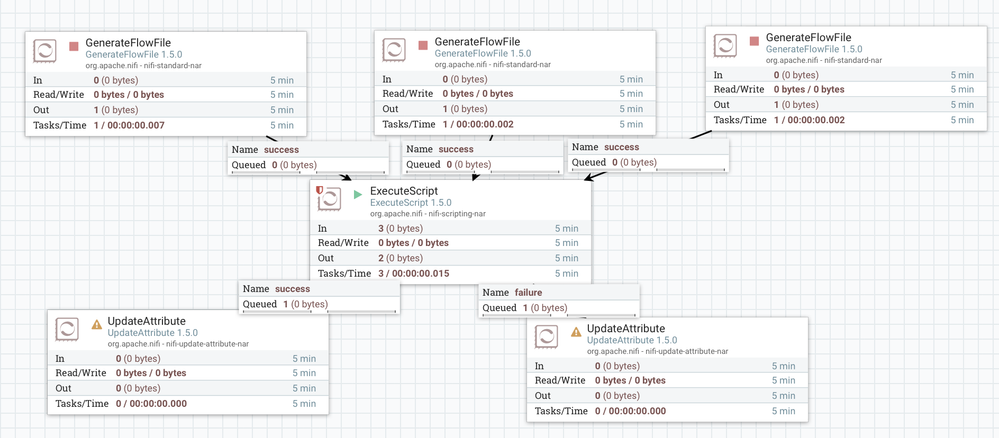Click red stopped square on middle GenerateFlowFile
The image size is (999, 438).
[x=422, y=45]
